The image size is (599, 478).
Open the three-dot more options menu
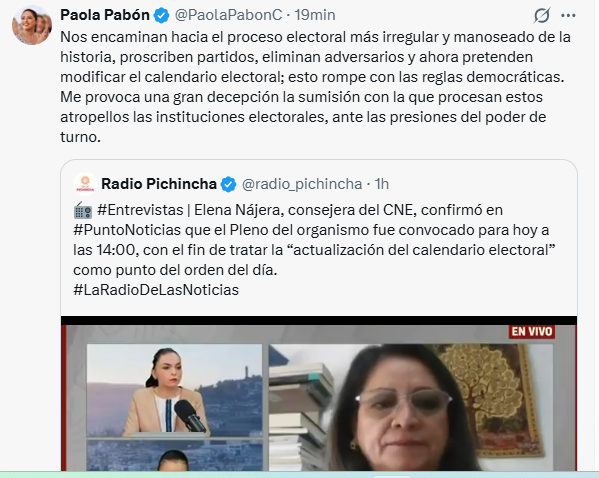(x=568, y=15)
